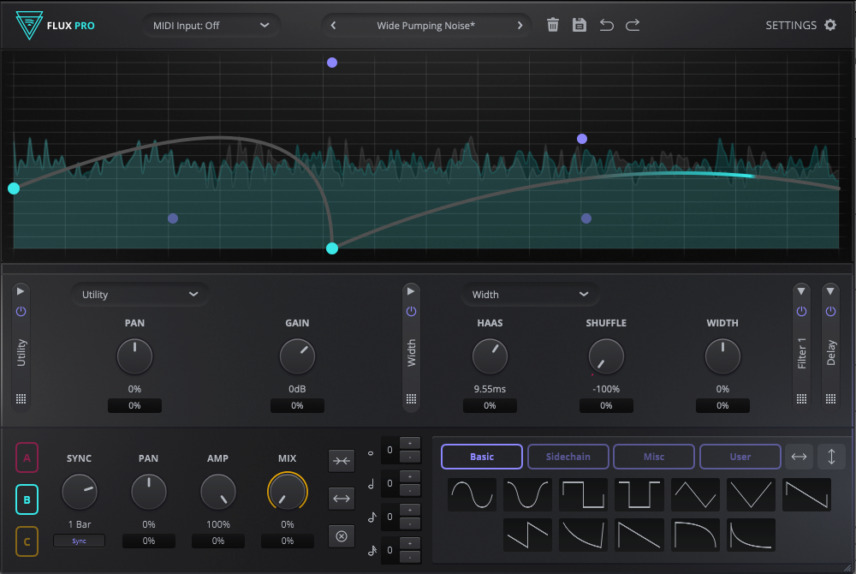Collapse the Width module with its triangle
Image resolution: width=856 pixels, height=574 pixels.
point(411,291)
